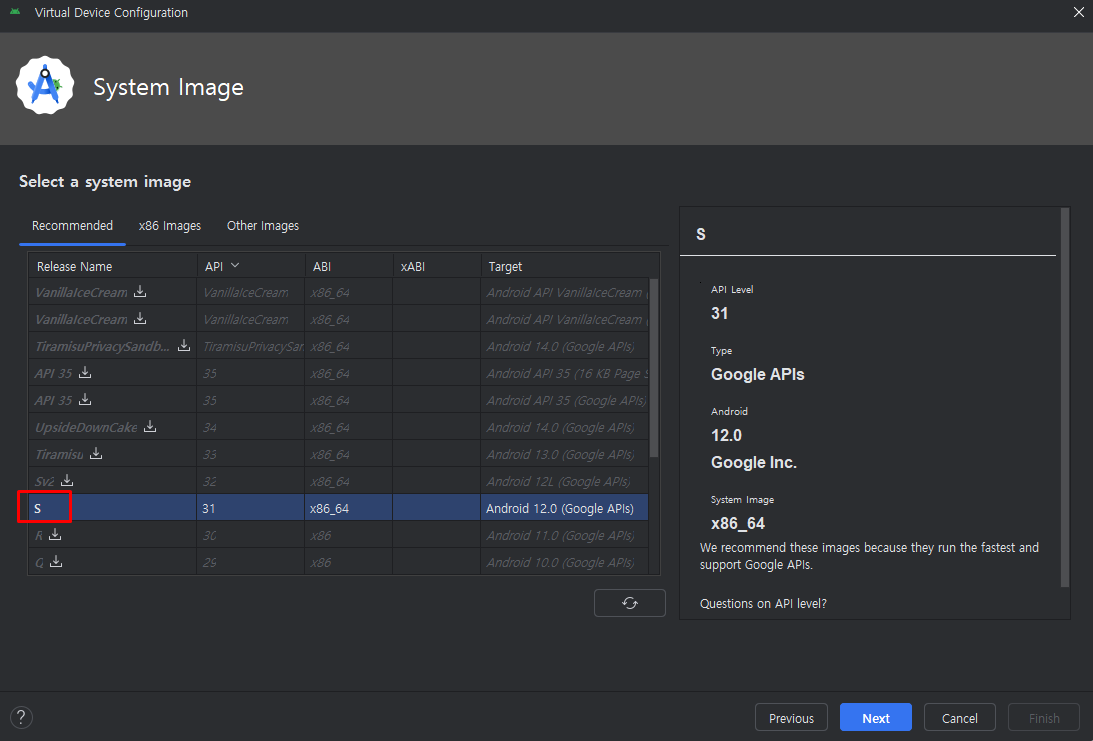Click the ABI column header

(x=349, y=266)
